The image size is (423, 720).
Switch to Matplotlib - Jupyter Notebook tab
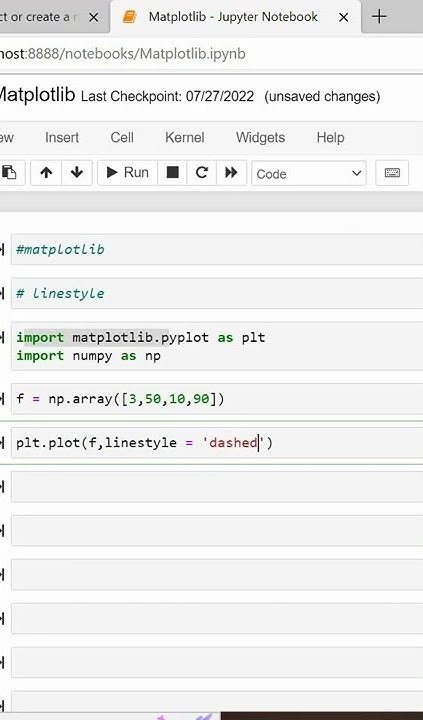(x=233, y=17)
